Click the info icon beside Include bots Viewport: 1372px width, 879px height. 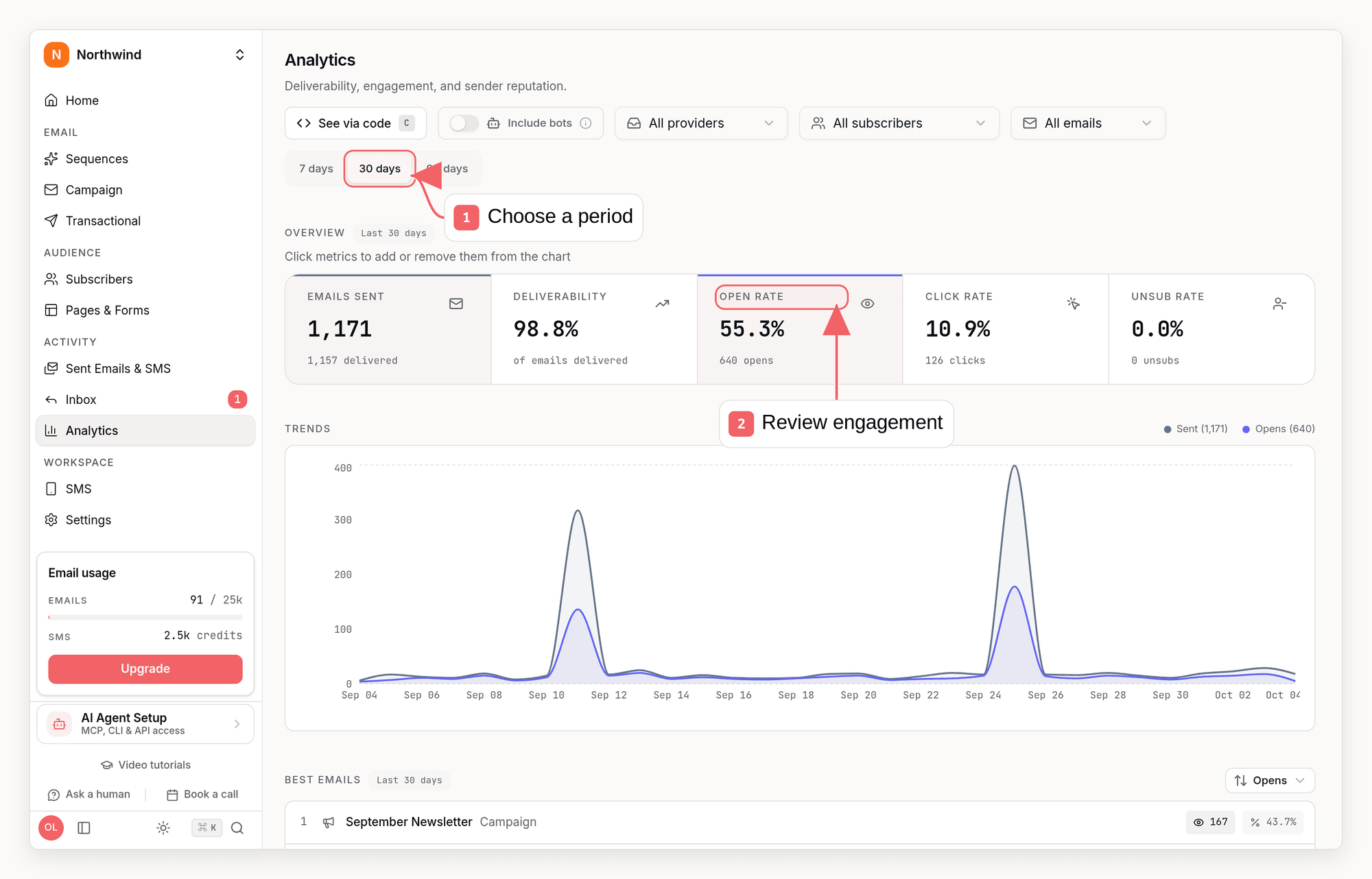click(586, 123)
